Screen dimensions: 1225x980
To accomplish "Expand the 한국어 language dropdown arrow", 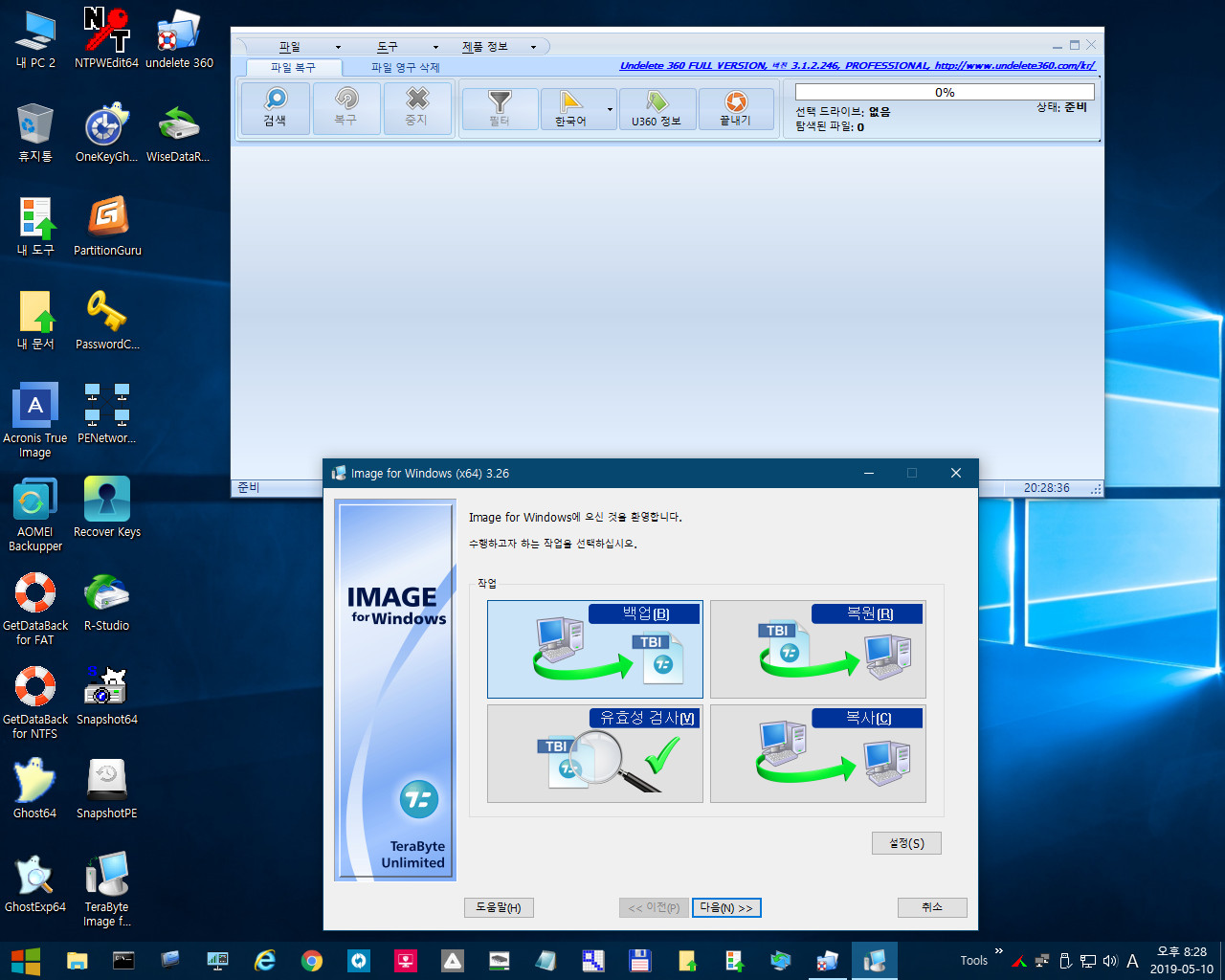I will (x=611, y=109).
